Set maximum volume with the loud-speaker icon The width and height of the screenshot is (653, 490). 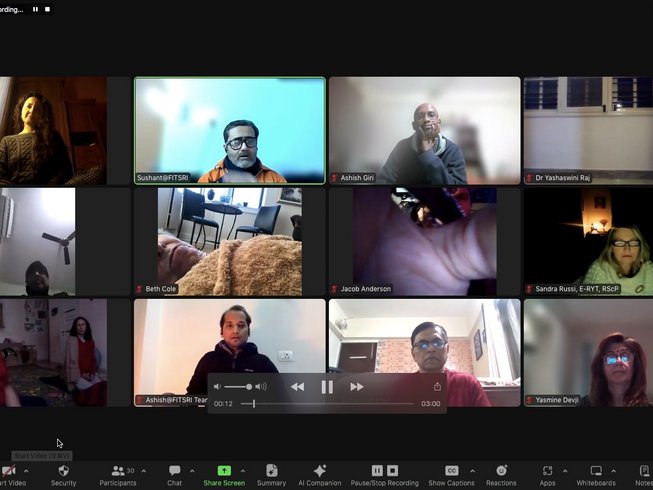click(261, 387)
